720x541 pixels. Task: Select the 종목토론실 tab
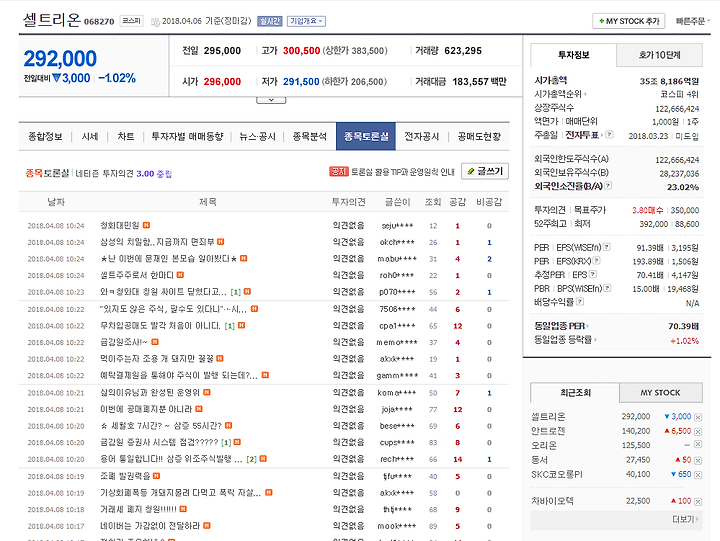(x=366, y=136)
